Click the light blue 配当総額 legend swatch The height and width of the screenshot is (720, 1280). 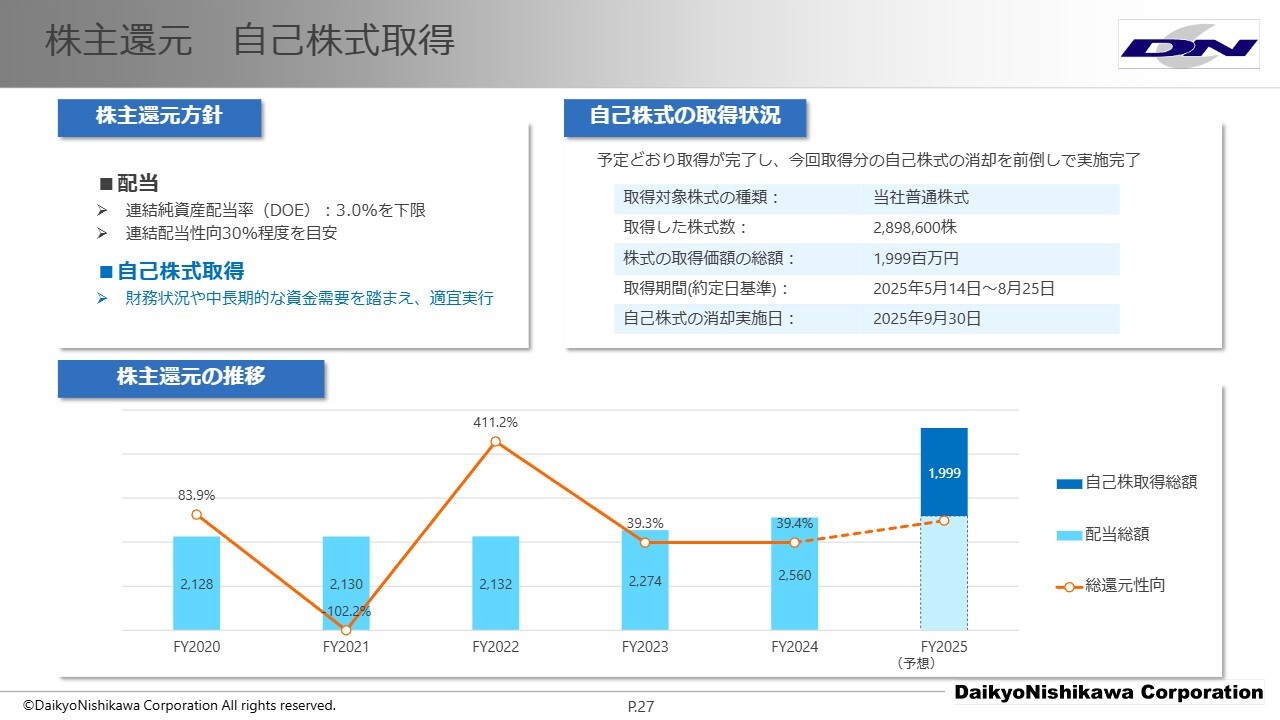(1068, 535)
